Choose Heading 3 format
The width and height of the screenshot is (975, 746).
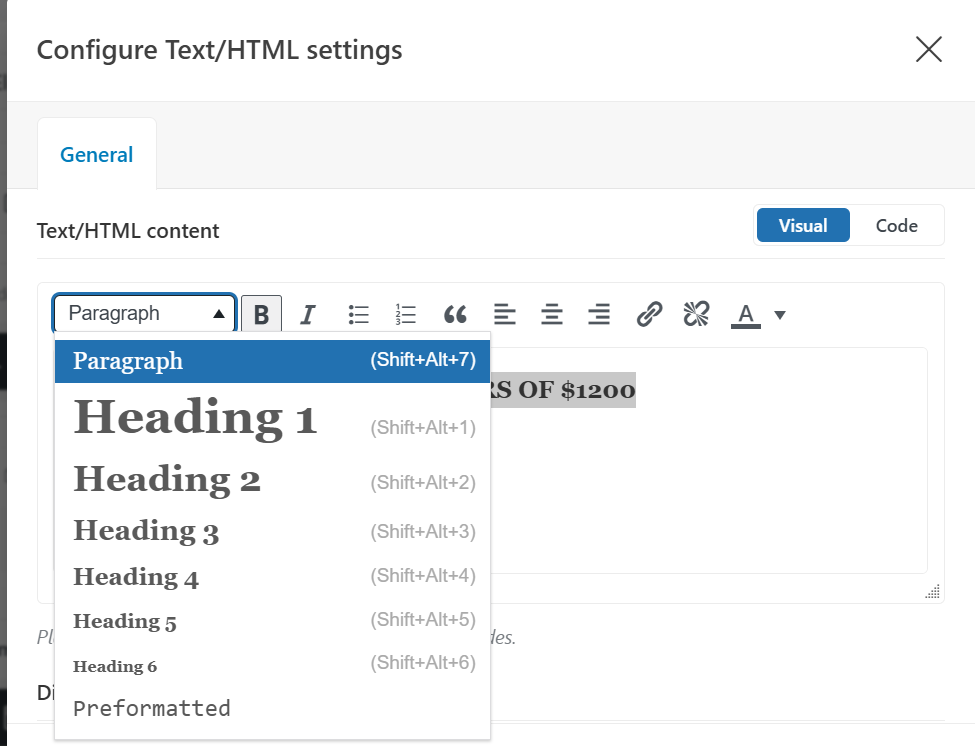[272, 531]
